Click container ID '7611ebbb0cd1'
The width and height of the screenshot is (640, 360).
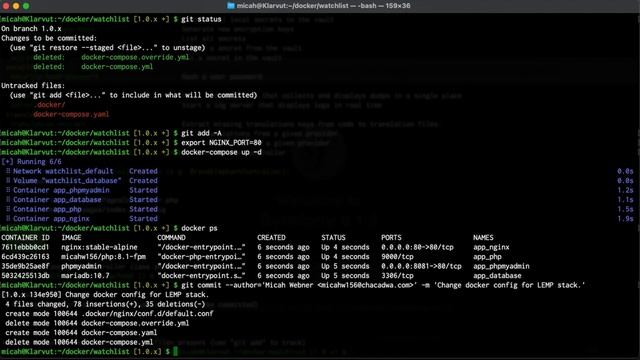point(25,247)
